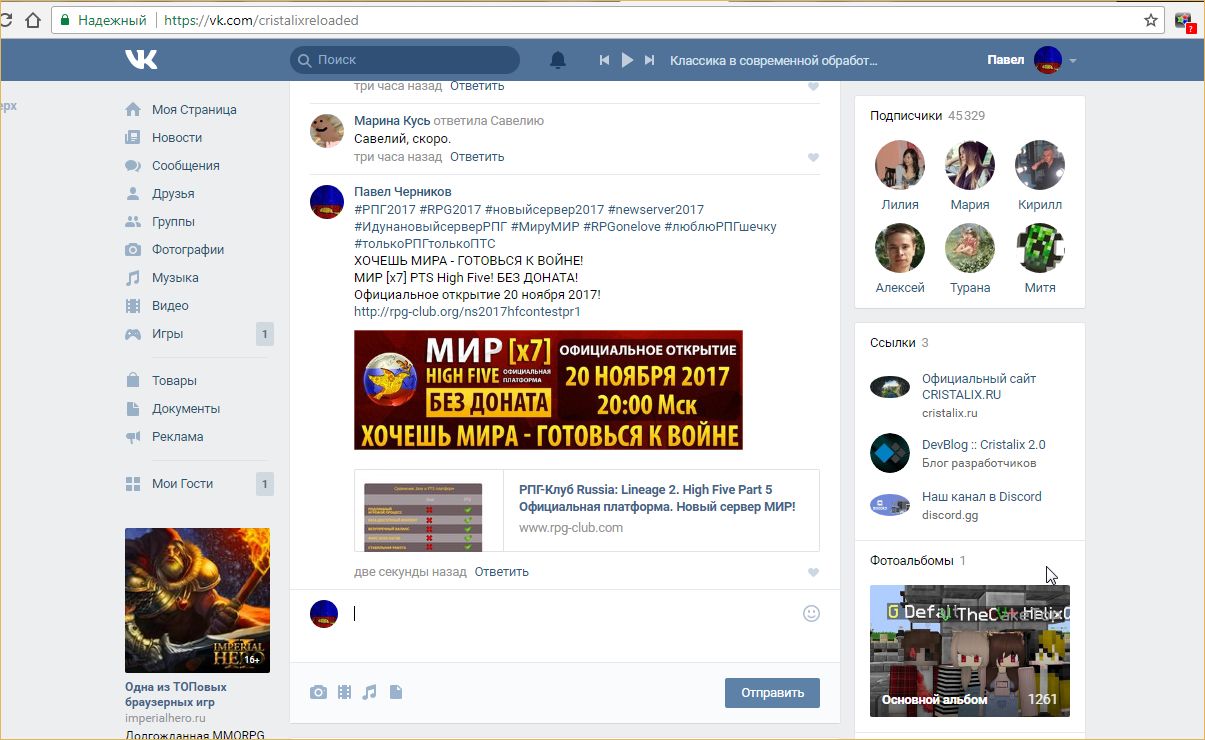Bookmark page with the star icon
The height and width of the screenshot is (740, 1205).
coord(1151,20)
